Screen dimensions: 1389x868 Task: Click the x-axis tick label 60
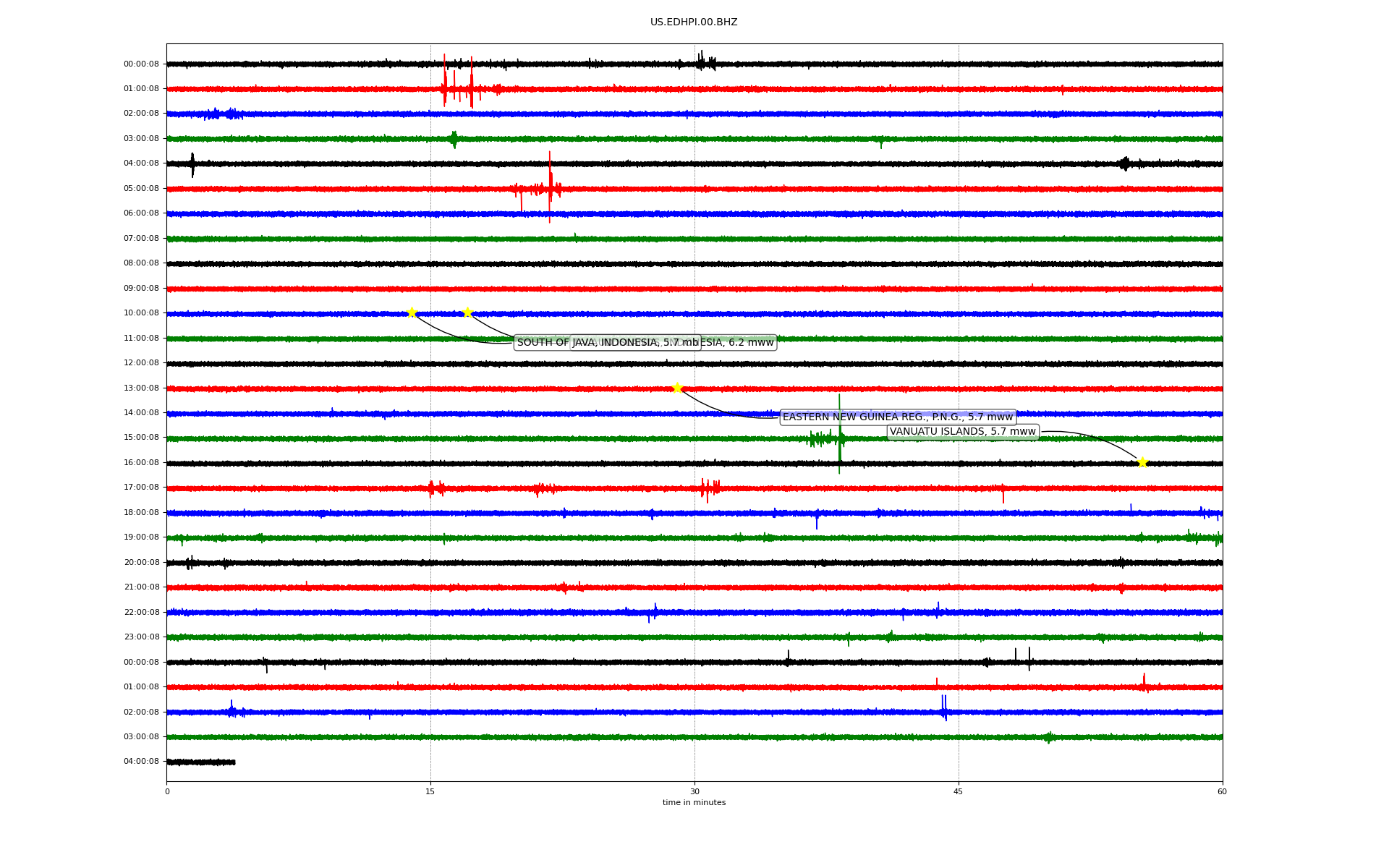(x=1222, y=791)
